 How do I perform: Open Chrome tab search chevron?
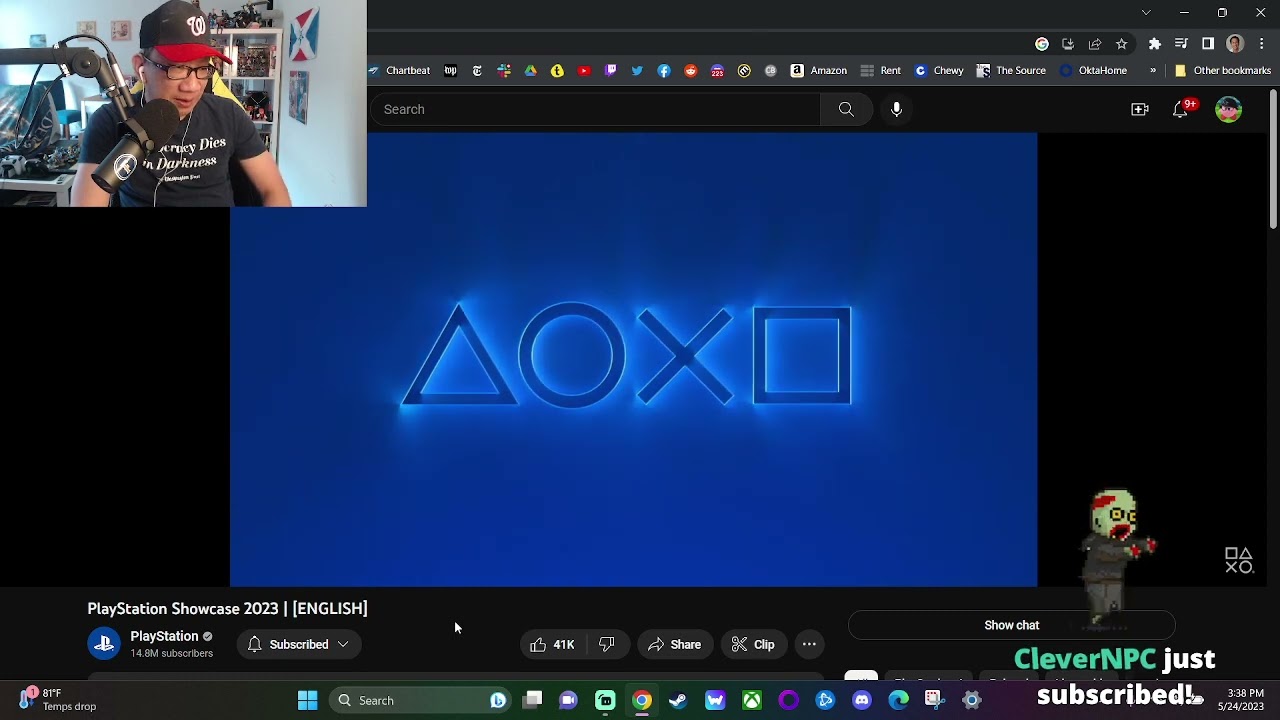point(1146,12)
